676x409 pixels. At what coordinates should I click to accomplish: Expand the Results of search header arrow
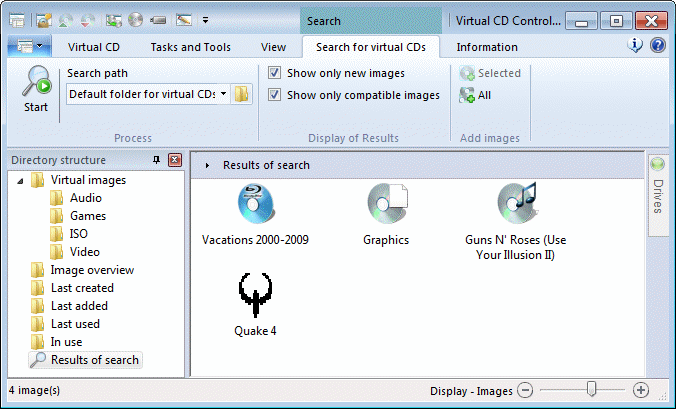[206, 165]
